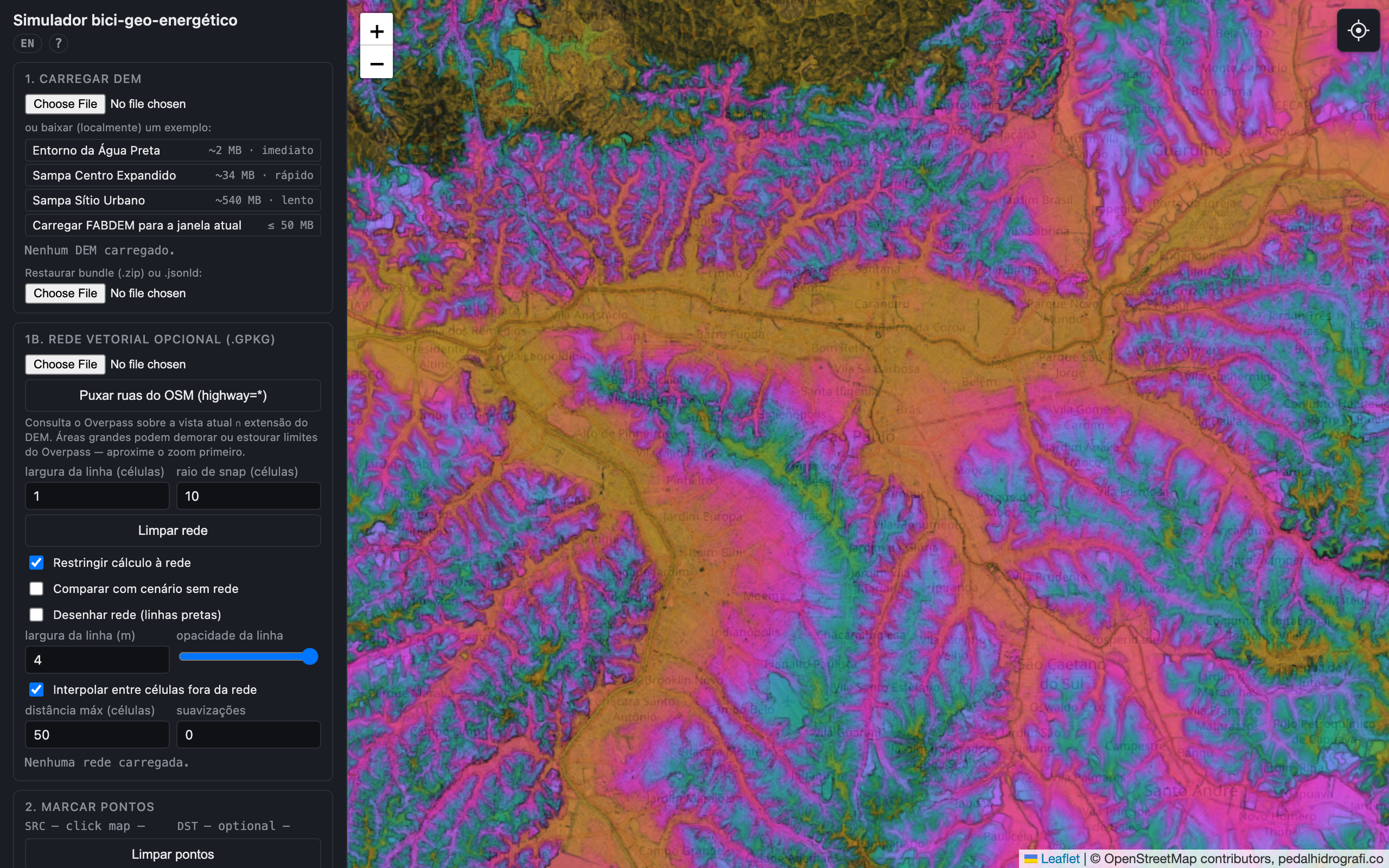Screen dimensions: 1389x868
Task: Click Limpar pontos button
Action: click(173, 854)
